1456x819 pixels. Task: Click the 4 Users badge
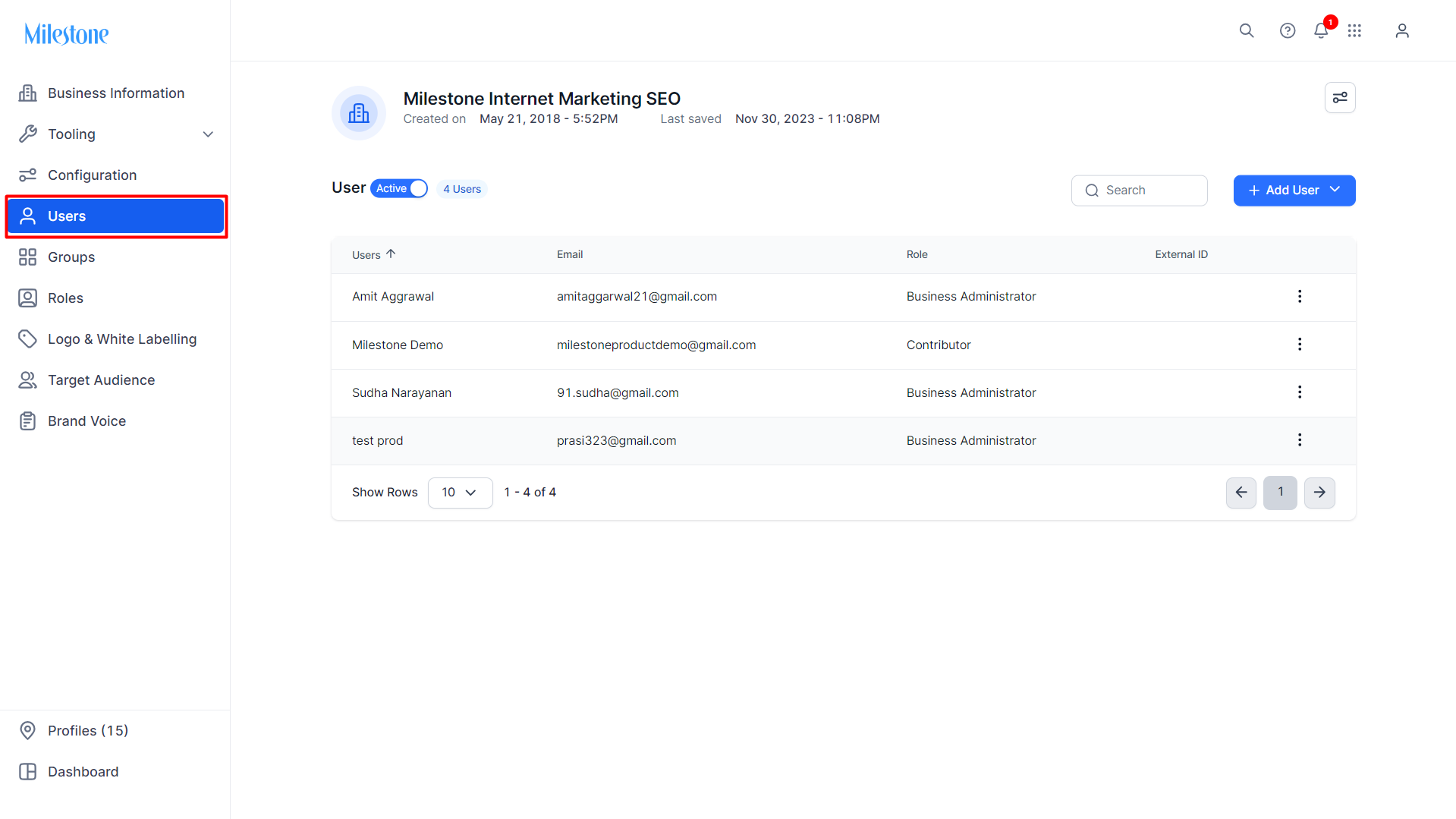(462, 189)
